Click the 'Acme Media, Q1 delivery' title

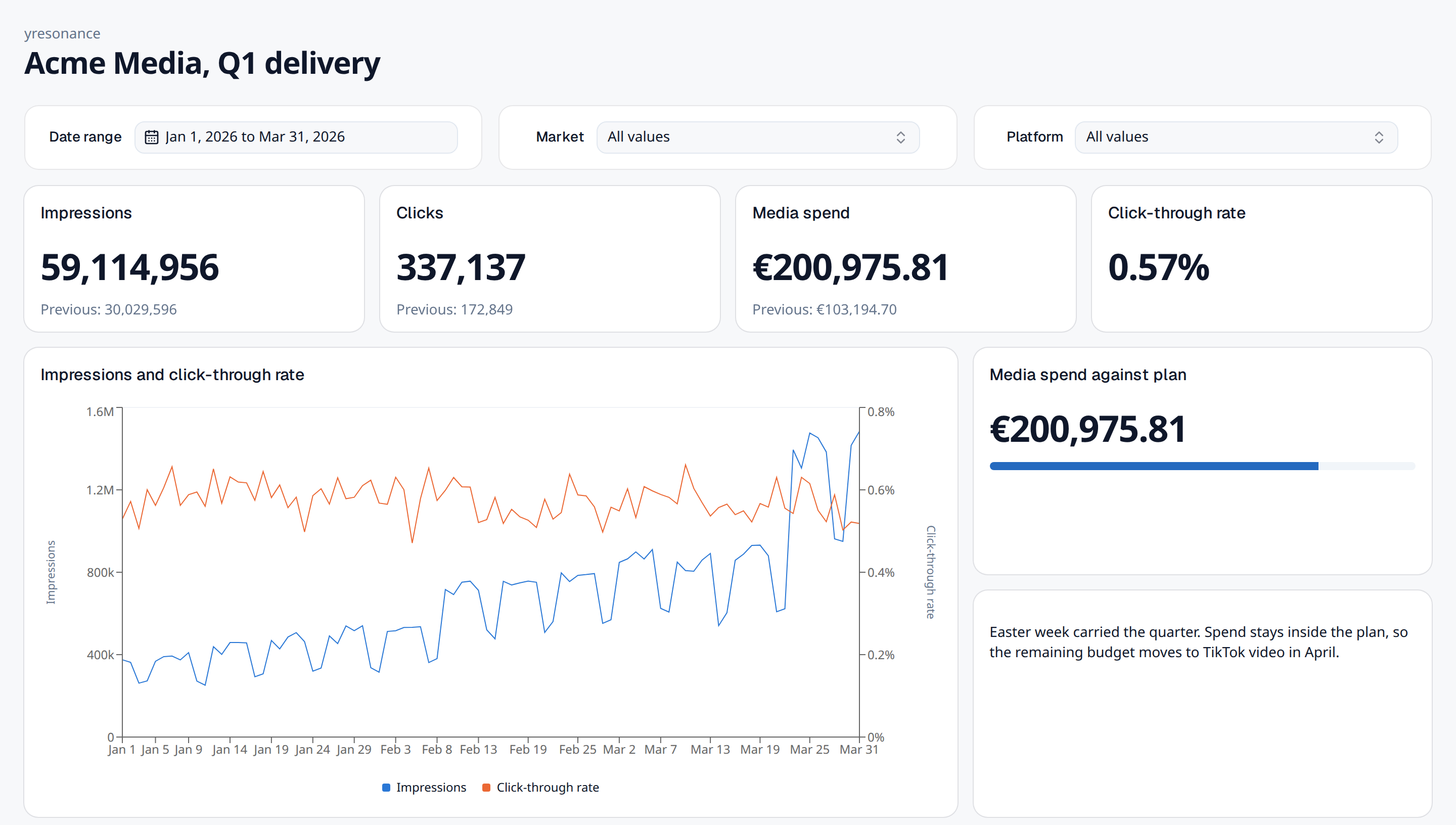pyautogui.click(x=202, y=63)
